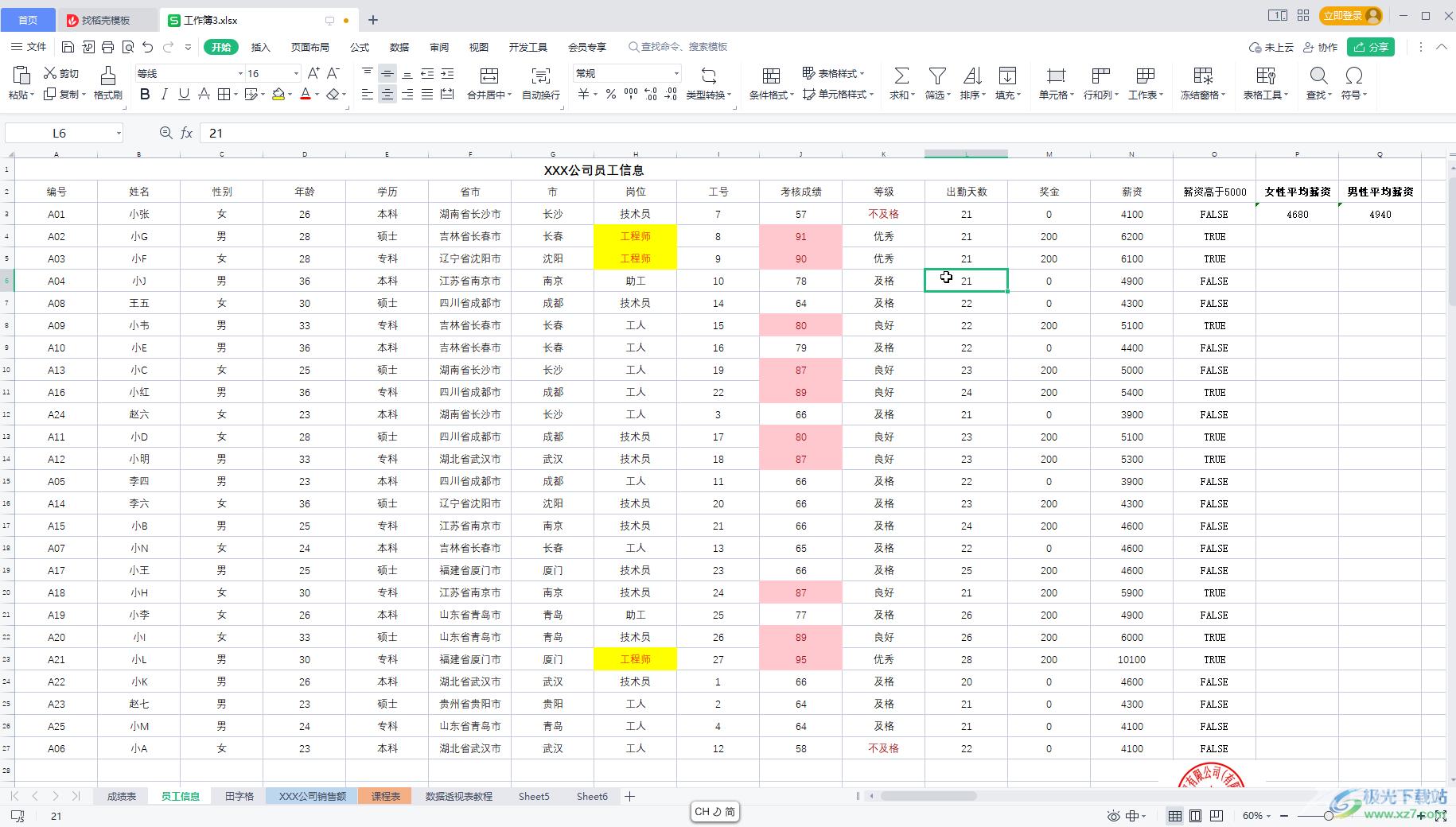This screenshot has height=827, width=1456.
Task: Switch to the 成绩表 sheet tab
Action: (122, 796)
